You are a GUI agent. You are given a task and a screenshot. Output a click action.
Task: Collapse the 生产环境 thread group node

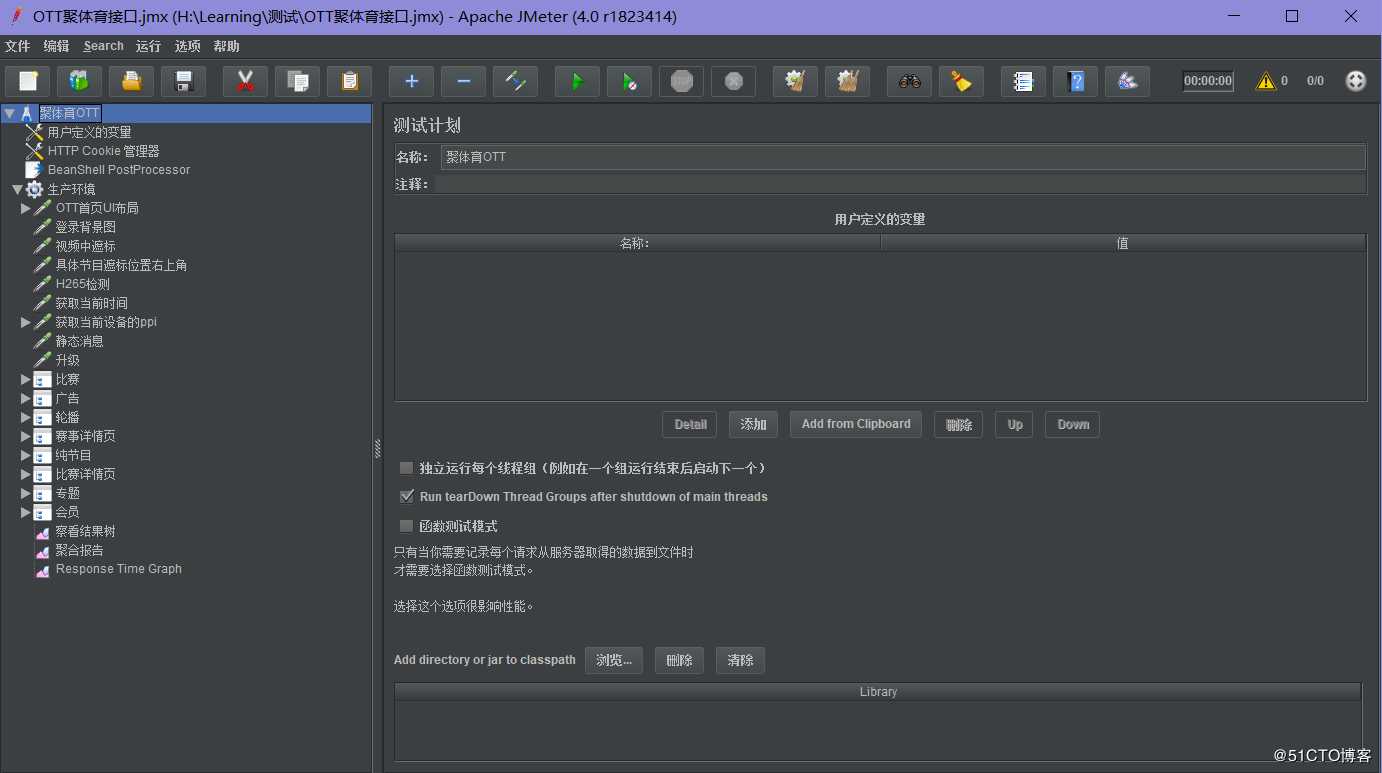(x=17, y=189)
